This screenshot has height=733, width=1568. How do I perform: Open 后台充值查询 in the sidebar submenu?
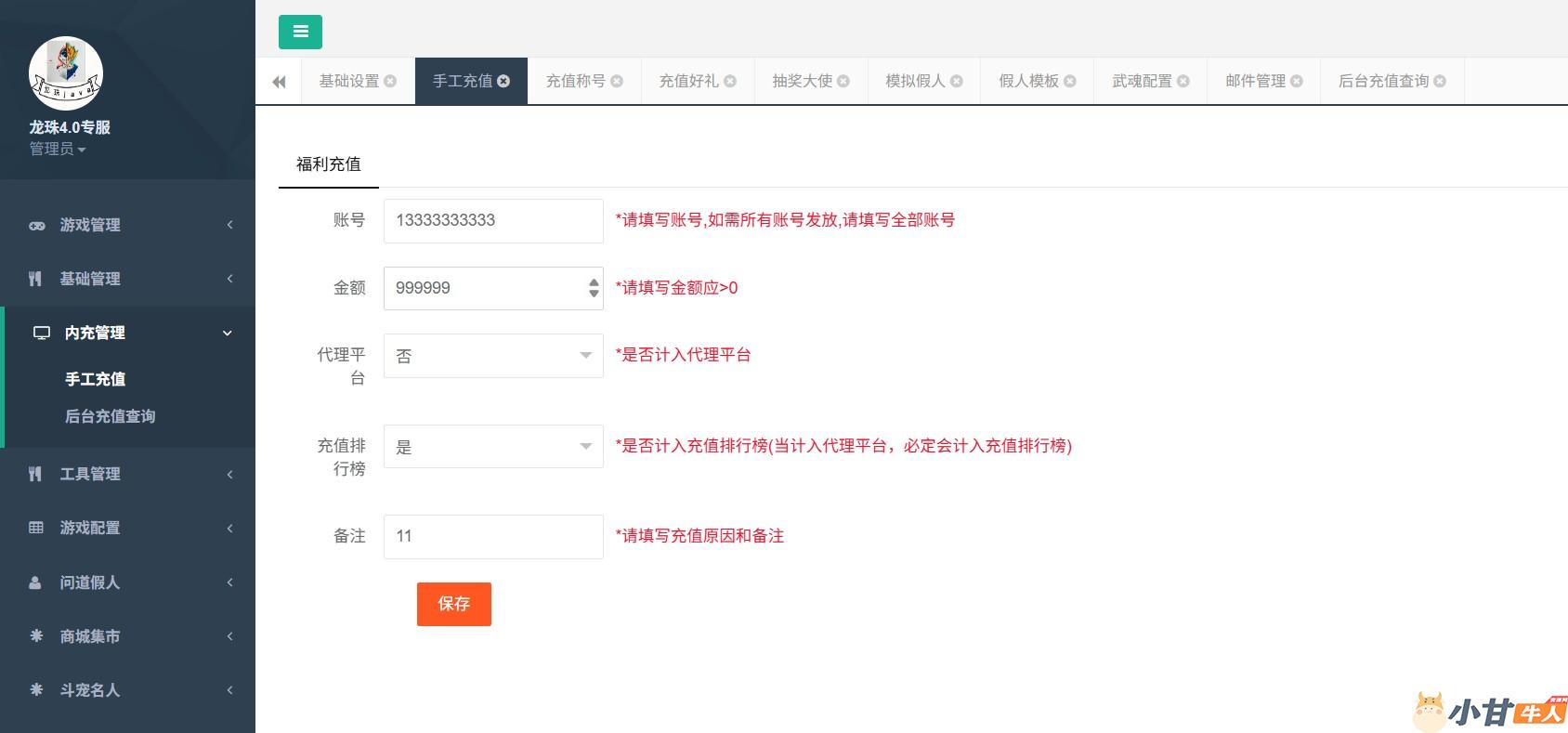coord(110,416)
